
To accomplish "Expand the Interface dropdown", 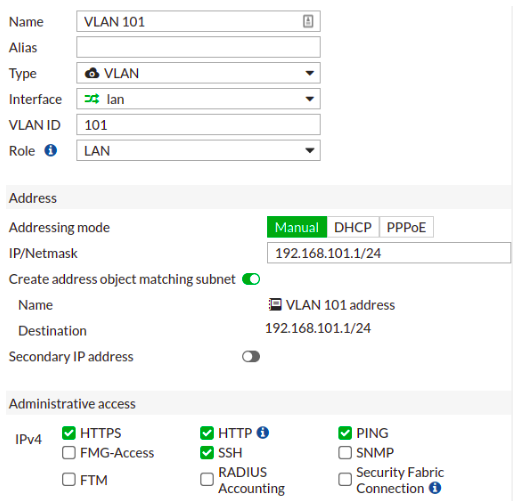I will tap(310, 99).
